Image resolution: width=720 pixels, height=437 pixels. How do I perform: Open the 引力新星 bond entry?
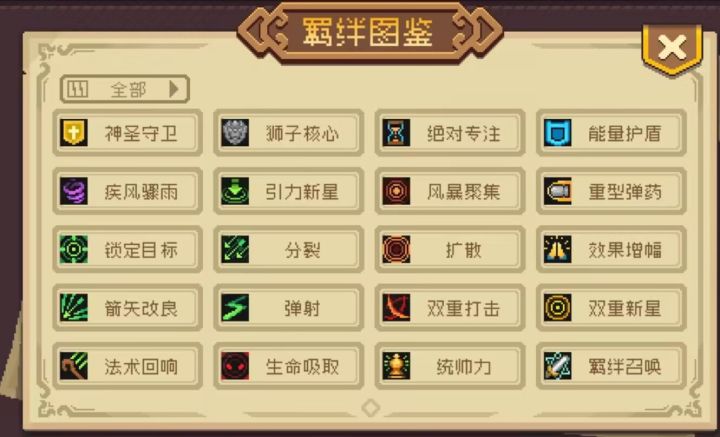(x=288, y=191)
